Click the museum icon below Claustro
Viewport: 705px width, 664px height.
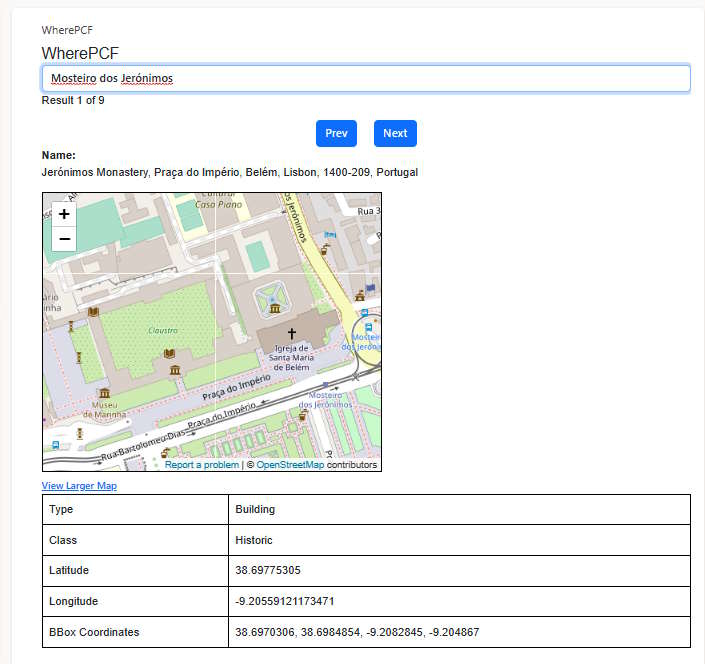click(175, 370)
